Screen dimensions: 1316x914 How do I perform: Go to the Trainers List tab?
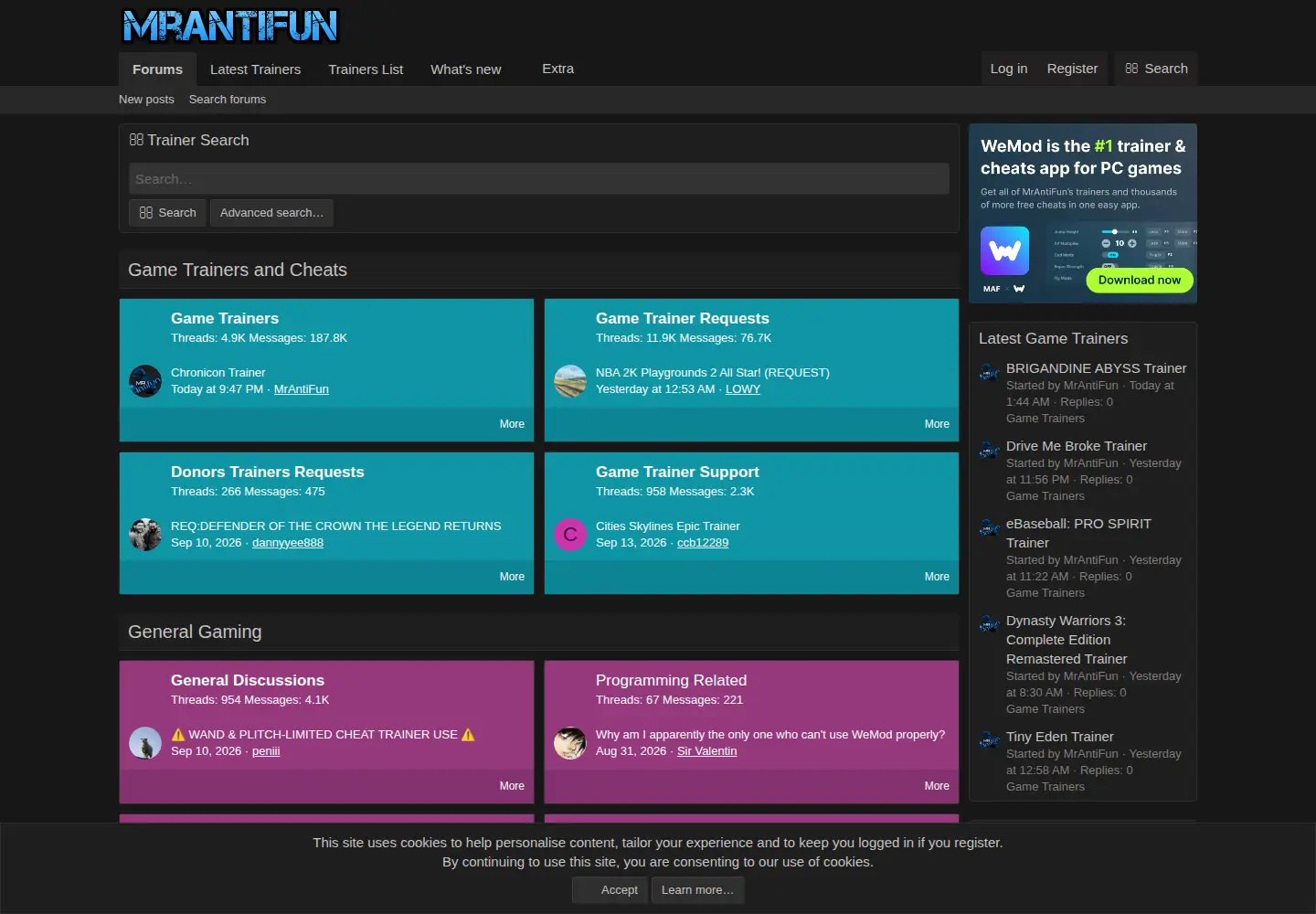[x=366, y=69]
